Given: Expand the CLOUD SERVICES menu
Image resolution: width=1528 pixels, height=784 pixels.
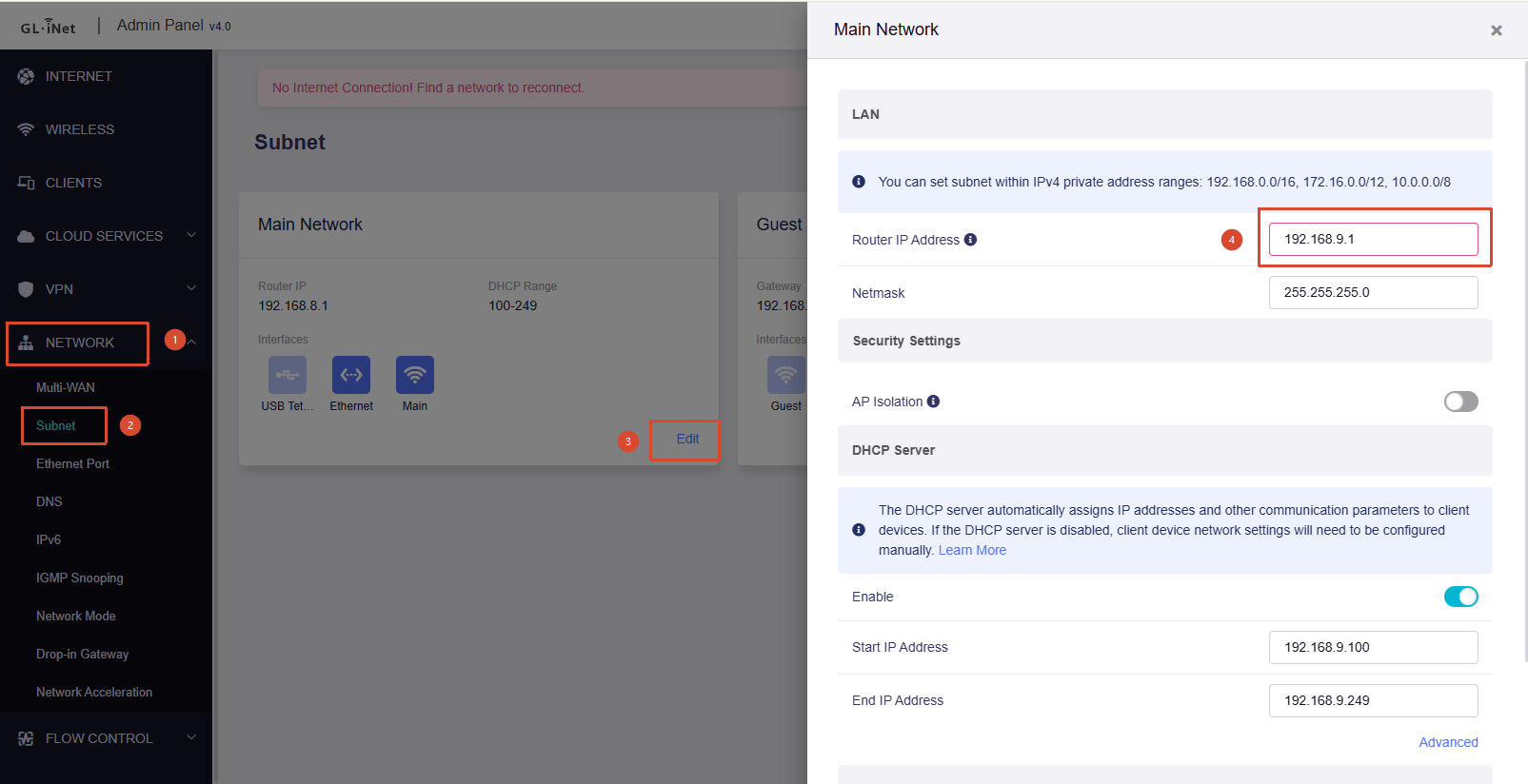Looking at the screenshot, I should pos(191,236).
